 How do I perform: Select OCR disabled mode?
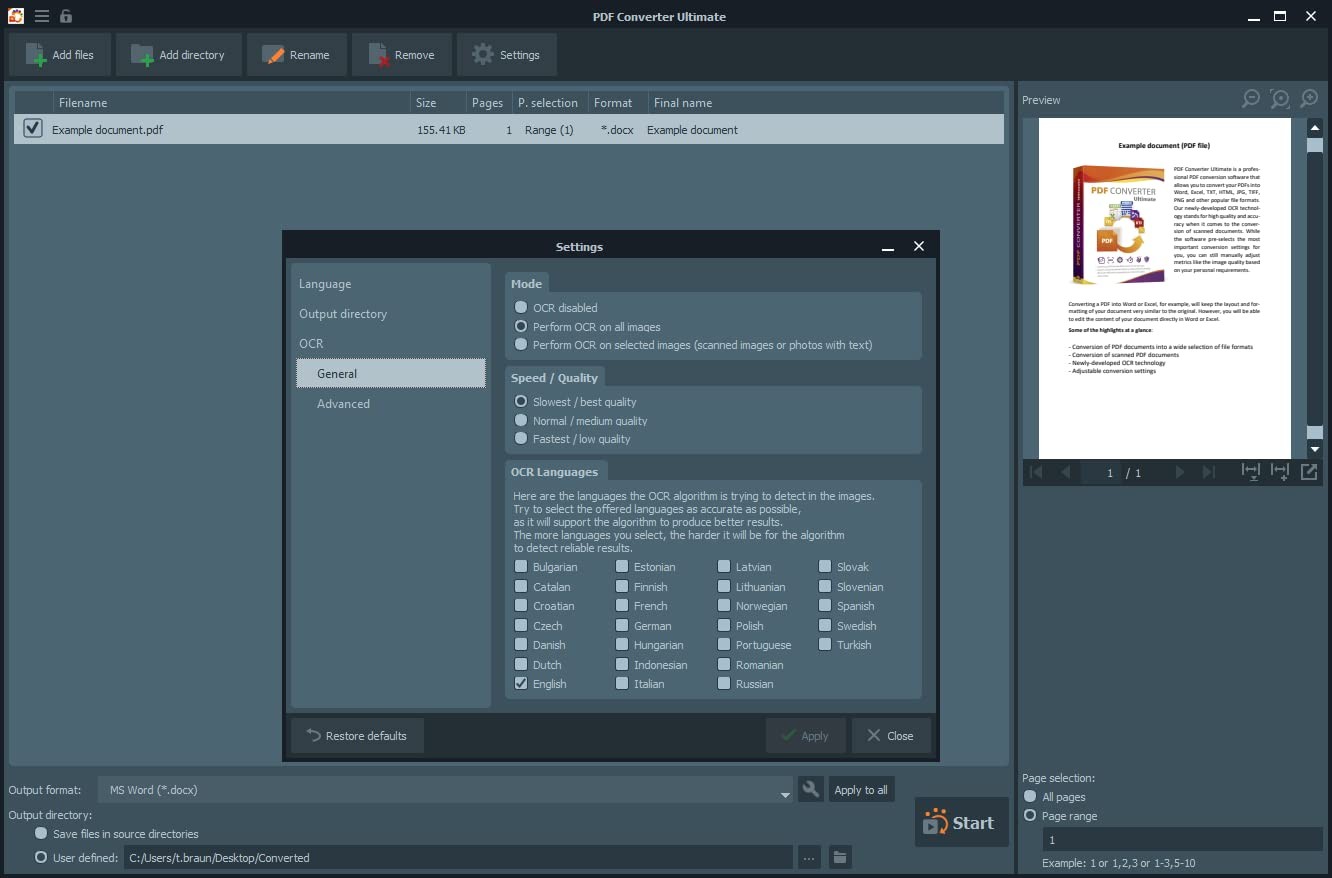click(x=521, y=308)
